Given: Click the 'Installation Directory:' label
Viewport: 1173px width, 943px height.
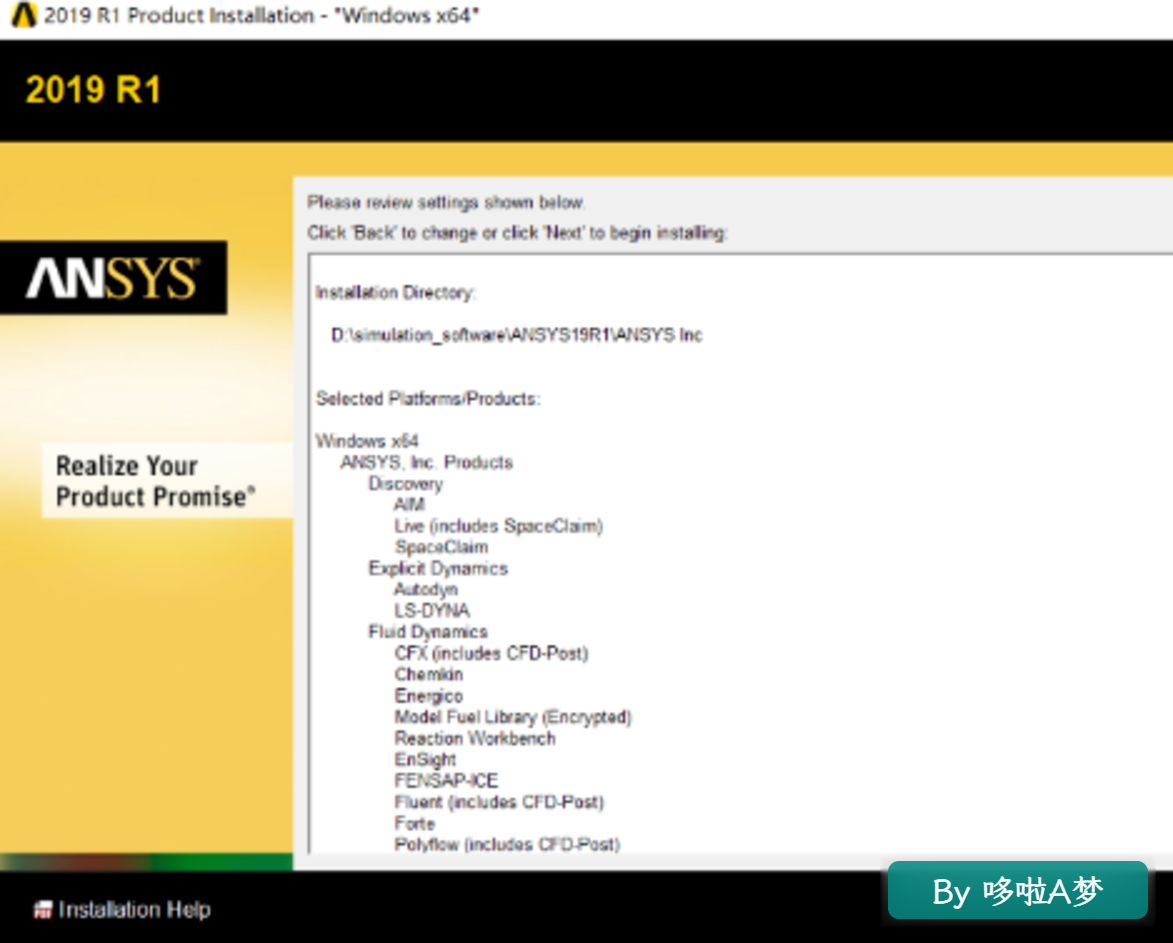Looking at the screenshot, I should tap(395, 292).
